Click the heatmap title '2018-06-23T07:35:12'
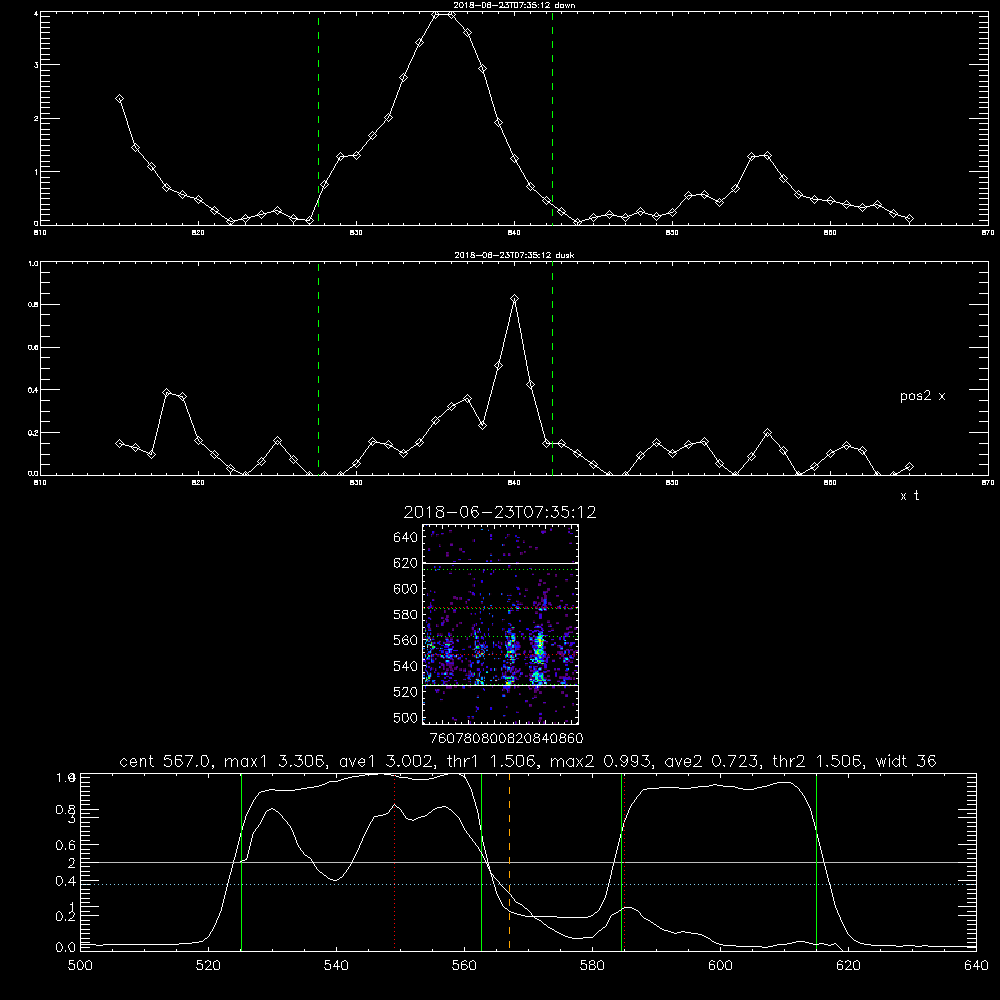 (500, 512)
